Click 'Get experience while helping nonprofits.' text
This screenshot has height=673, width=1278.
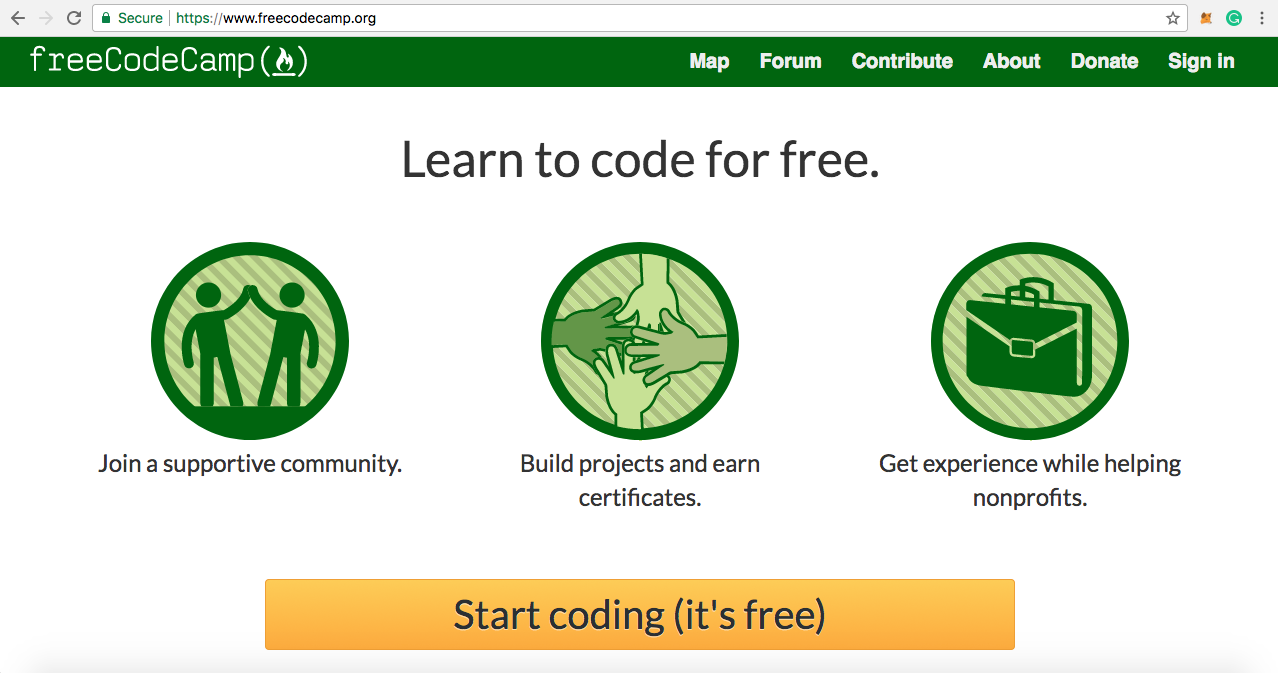1030,481
